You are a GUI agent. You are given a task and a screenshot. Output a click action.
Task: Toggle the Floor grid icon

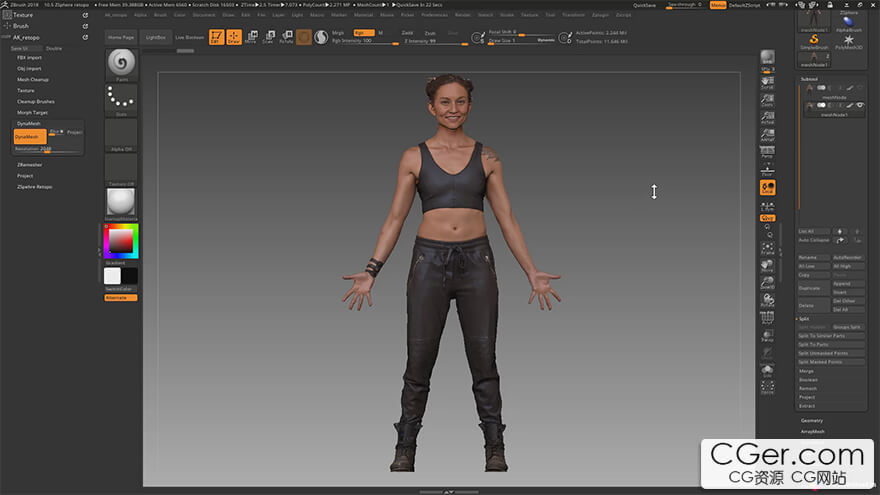coord(767,169)
